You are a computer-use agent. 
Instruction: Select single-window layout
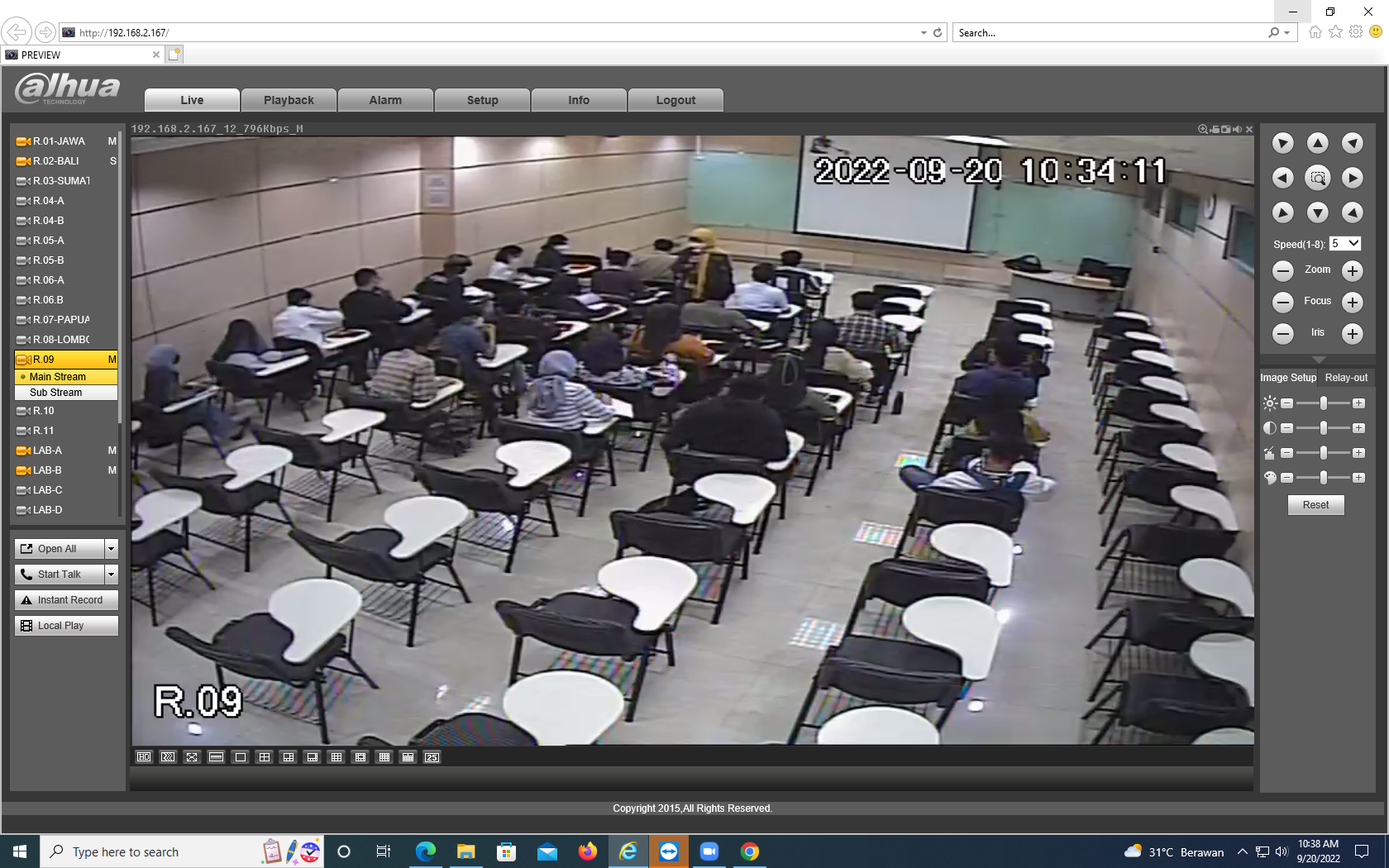click(x=241, y=757)
